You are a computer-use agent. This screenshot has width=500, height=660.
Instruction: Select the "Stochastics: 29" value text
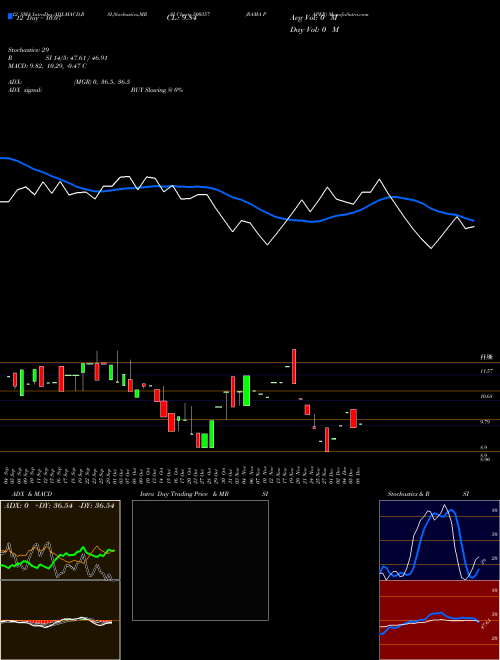tap(29, 50)
